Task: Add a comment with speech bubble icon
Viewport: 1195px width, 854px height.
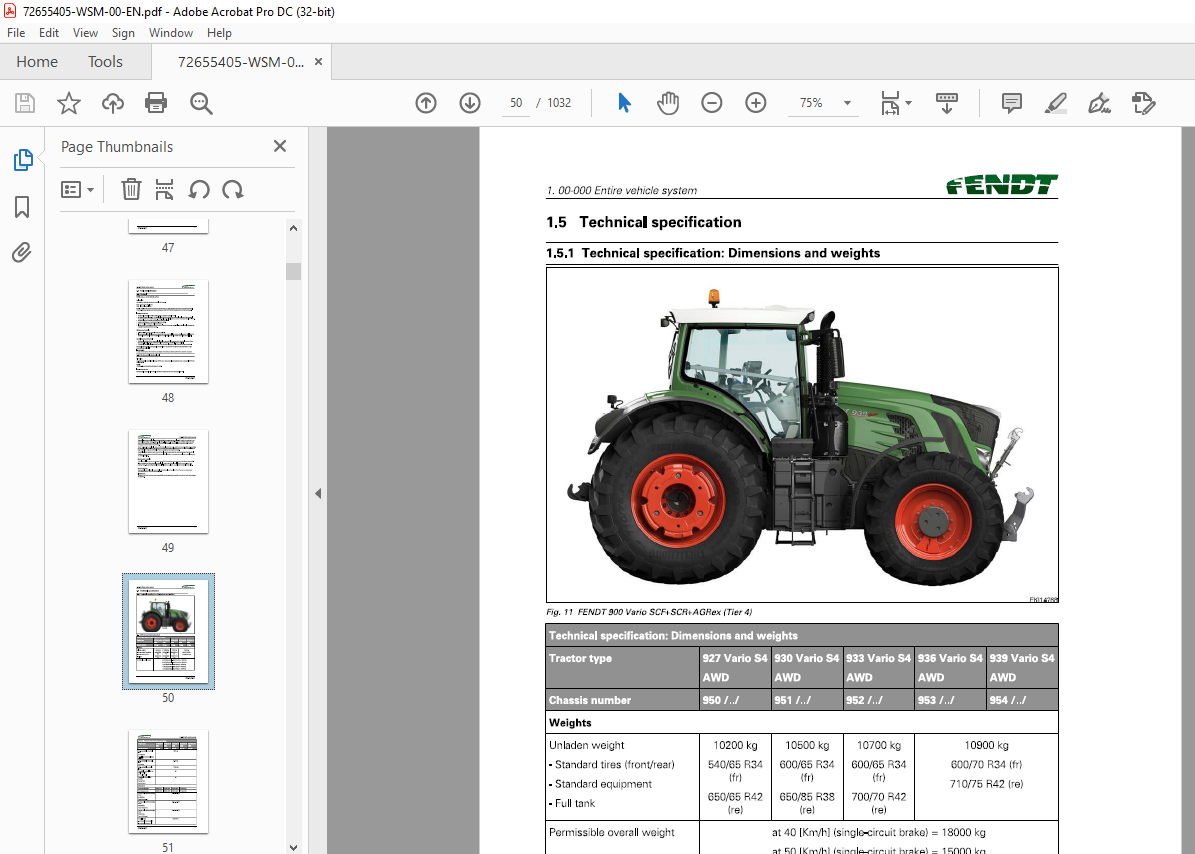Action: click(x=1011, y=103)
